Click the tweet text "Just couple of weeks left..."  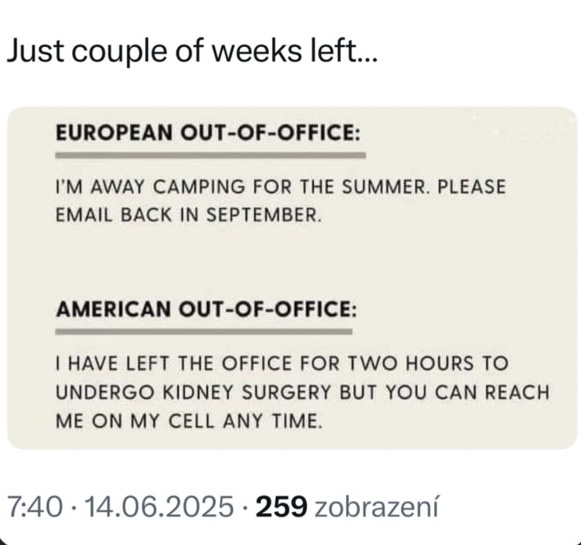point(192,51)
